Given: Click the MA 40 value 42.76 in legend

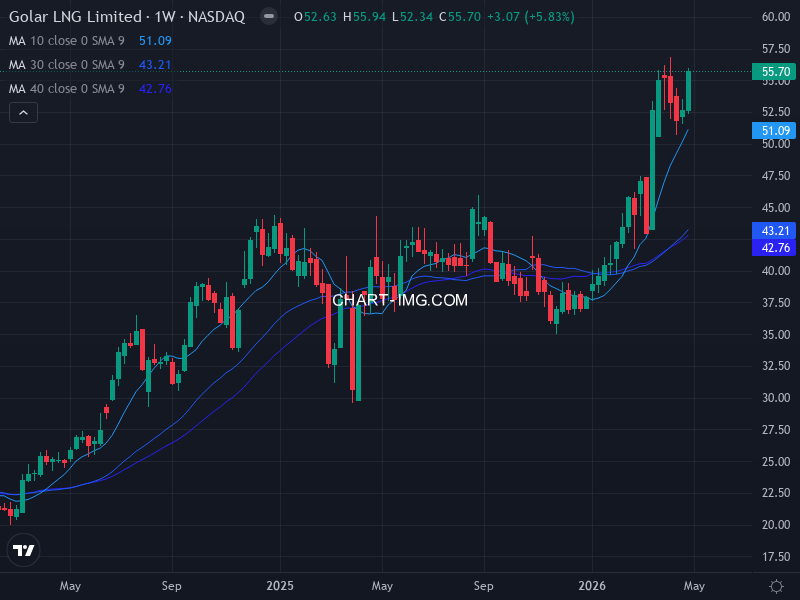Looking at the screenshot, I should pos(155,89).
